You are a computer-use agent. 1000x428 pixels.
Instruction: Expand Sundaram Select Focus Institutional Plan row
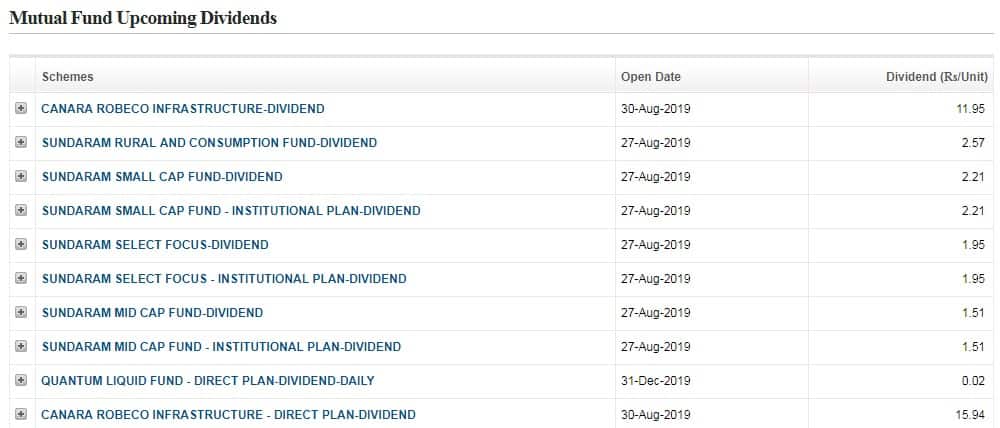[x=21, y=279]
